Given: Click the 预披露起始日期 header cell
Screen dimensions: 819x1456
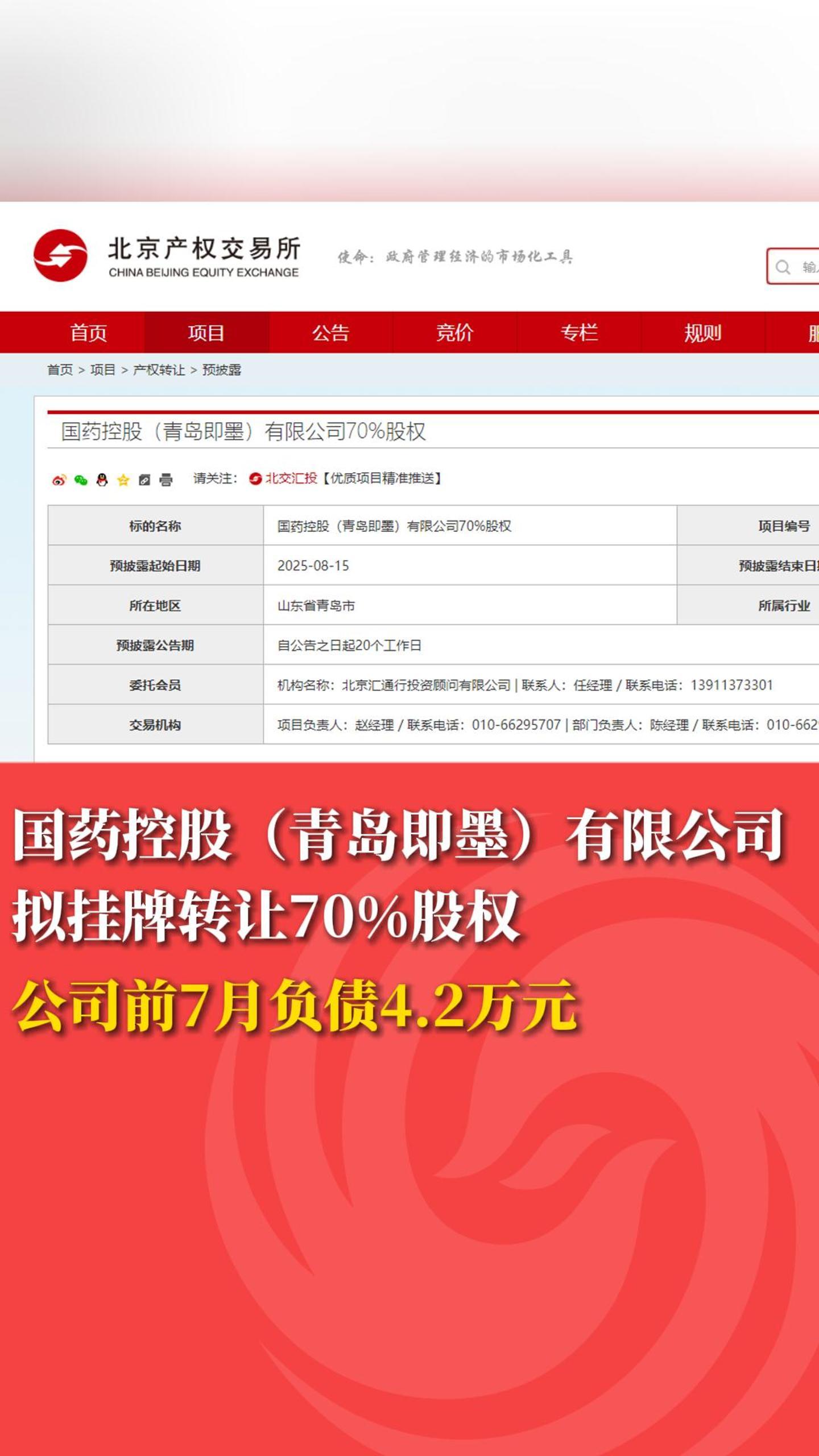Looking at the screenshot, I should (155, 566).
